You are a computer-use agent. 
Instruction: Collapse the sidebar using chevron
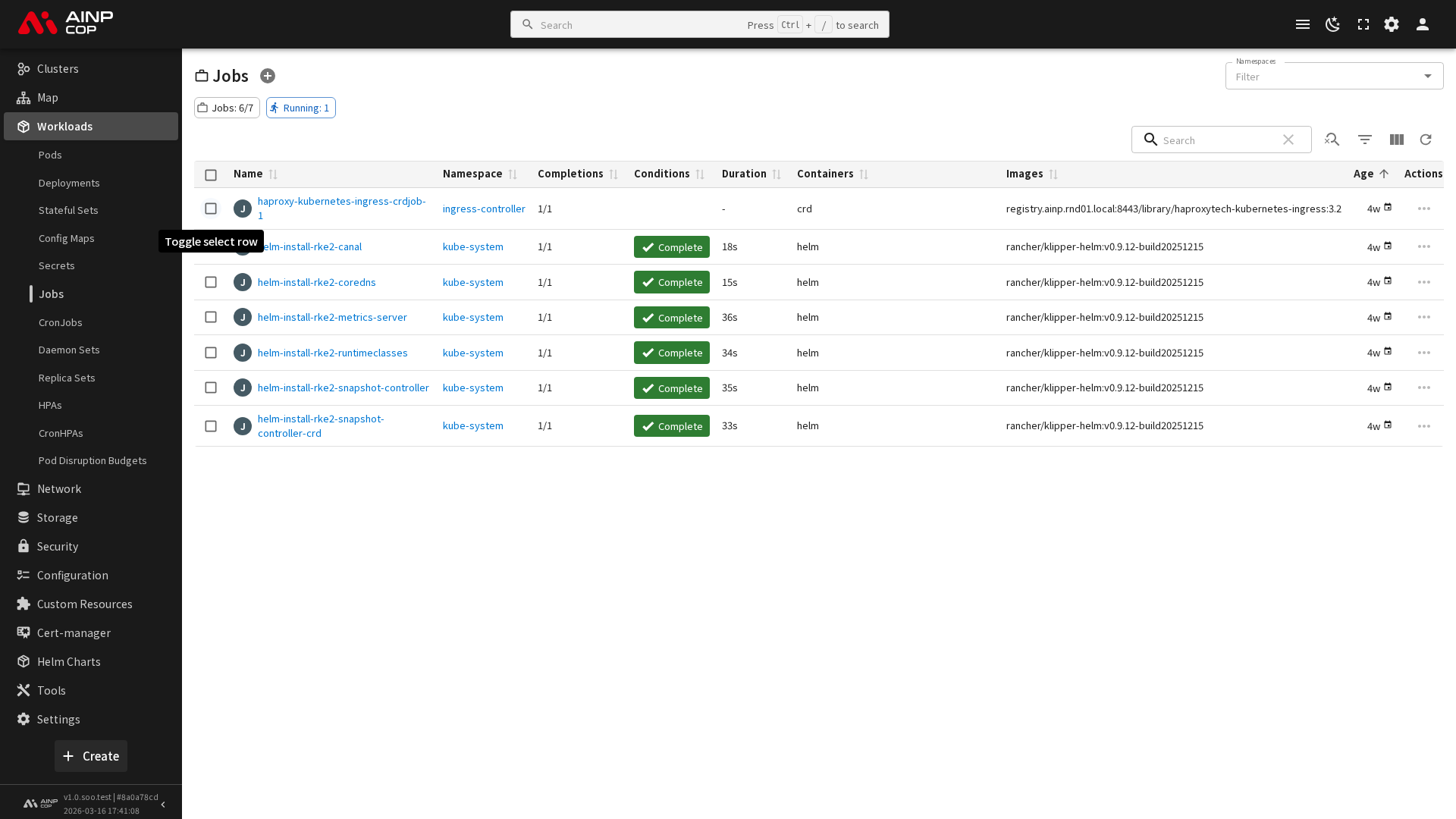pos(163,804)
